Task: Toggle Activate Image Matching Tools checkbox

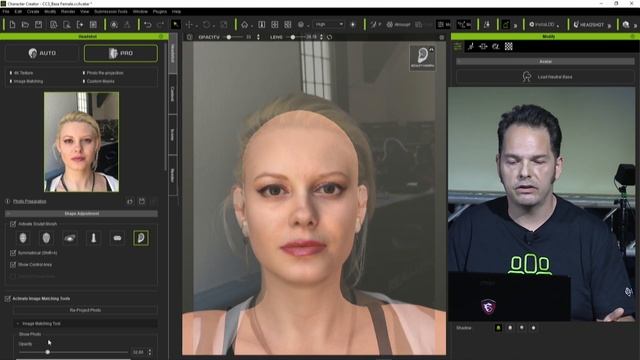Action: coord(7,299)
